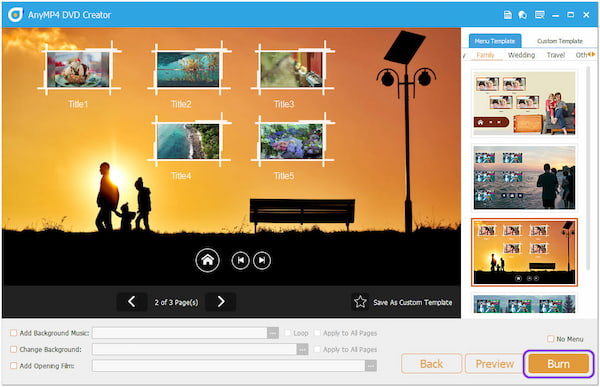Click the message icon in the title bar

[x=540, y=15]
